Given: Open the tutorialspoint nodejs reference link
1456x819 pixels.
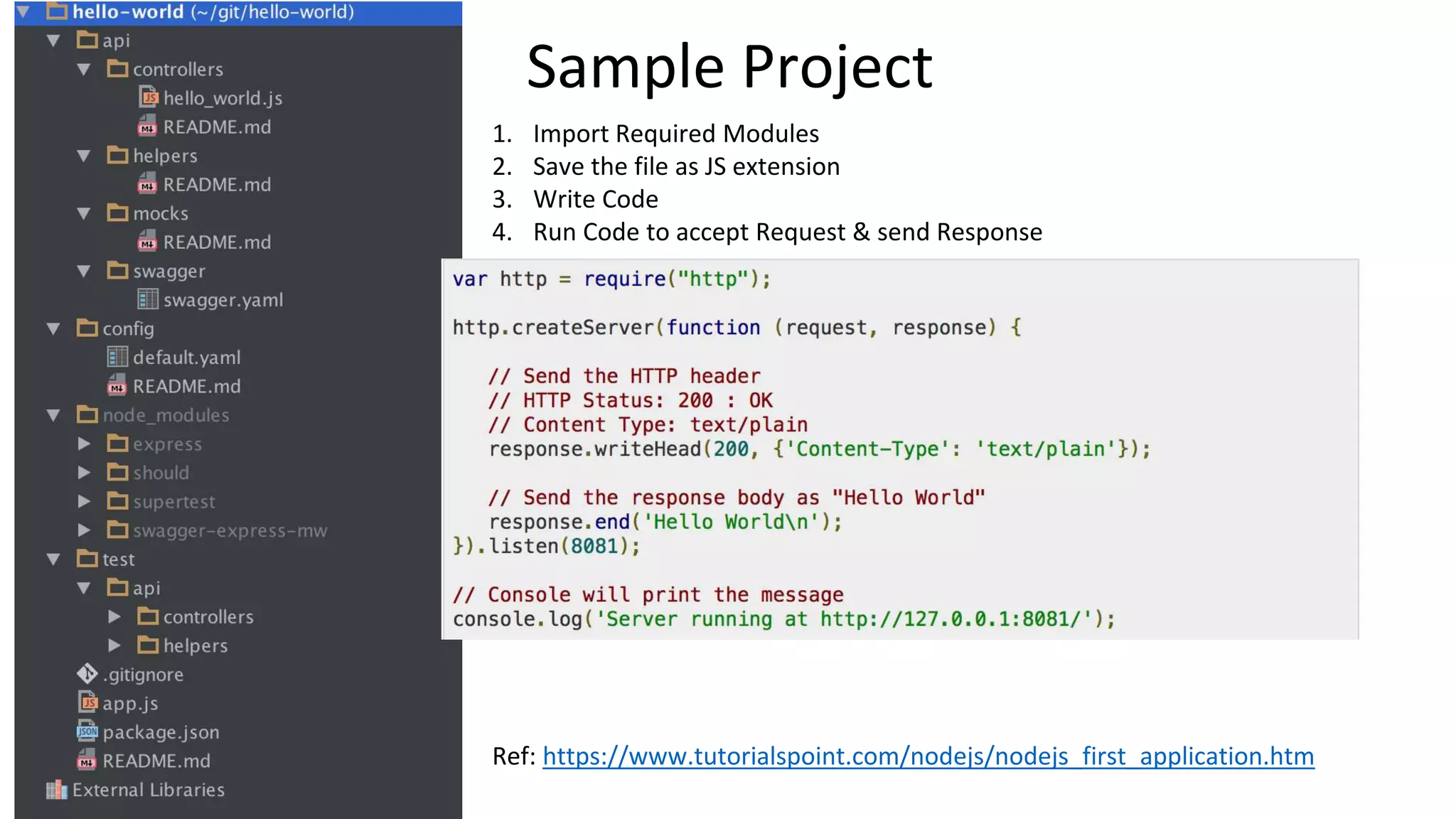Looking at the screenshot, I should point(928,756).
